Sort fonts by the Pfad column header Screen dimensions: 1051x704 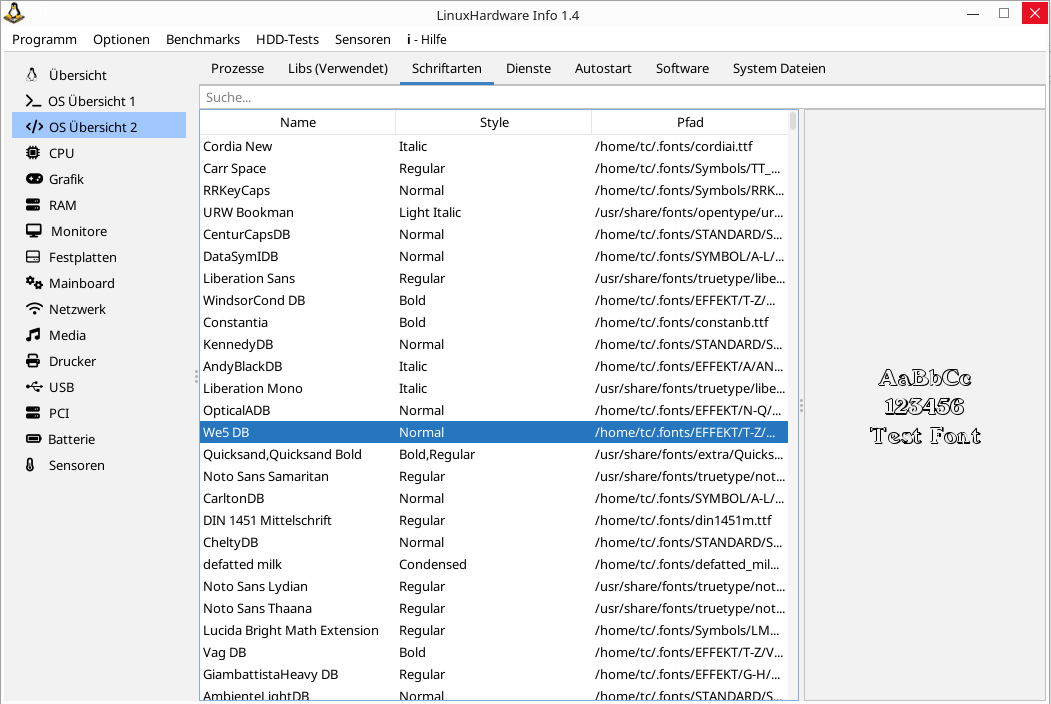click(690, 122)
